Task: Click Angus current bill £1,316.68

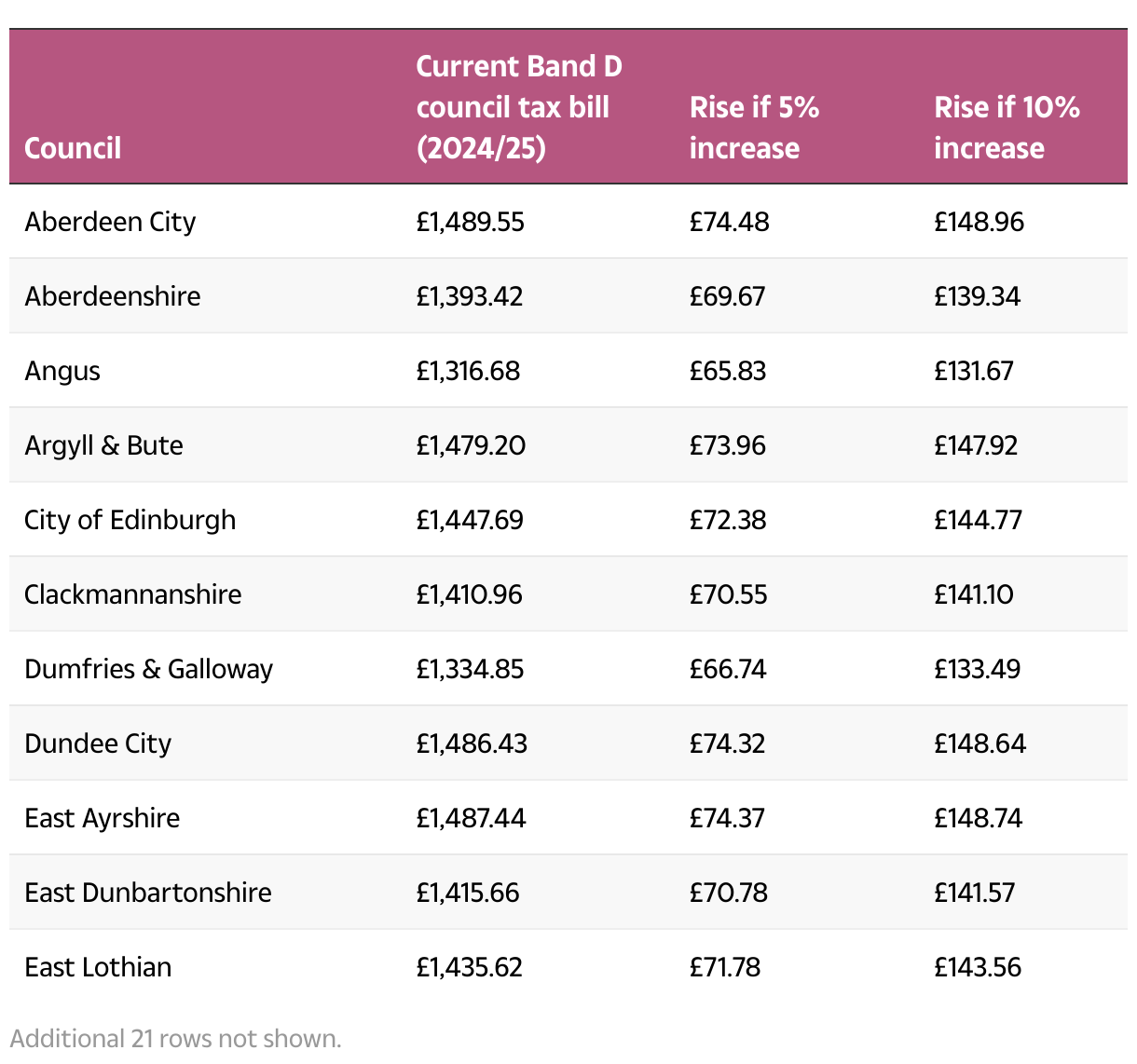Action: coord(468,371)
